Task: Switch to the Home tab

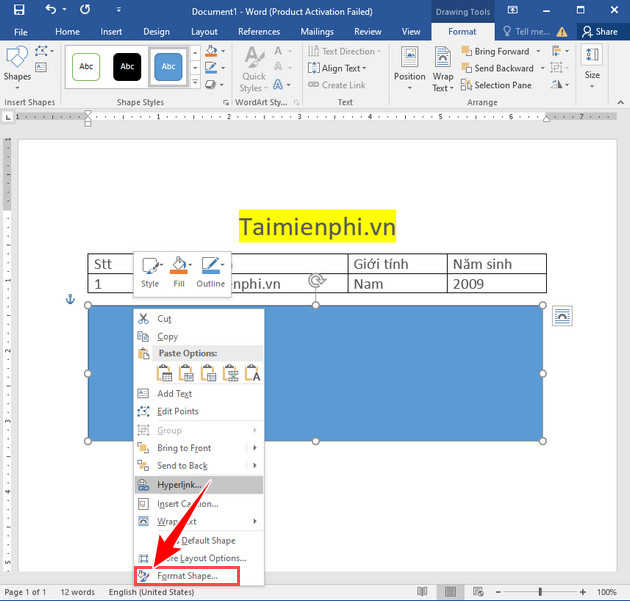Action: coord(68,32)
